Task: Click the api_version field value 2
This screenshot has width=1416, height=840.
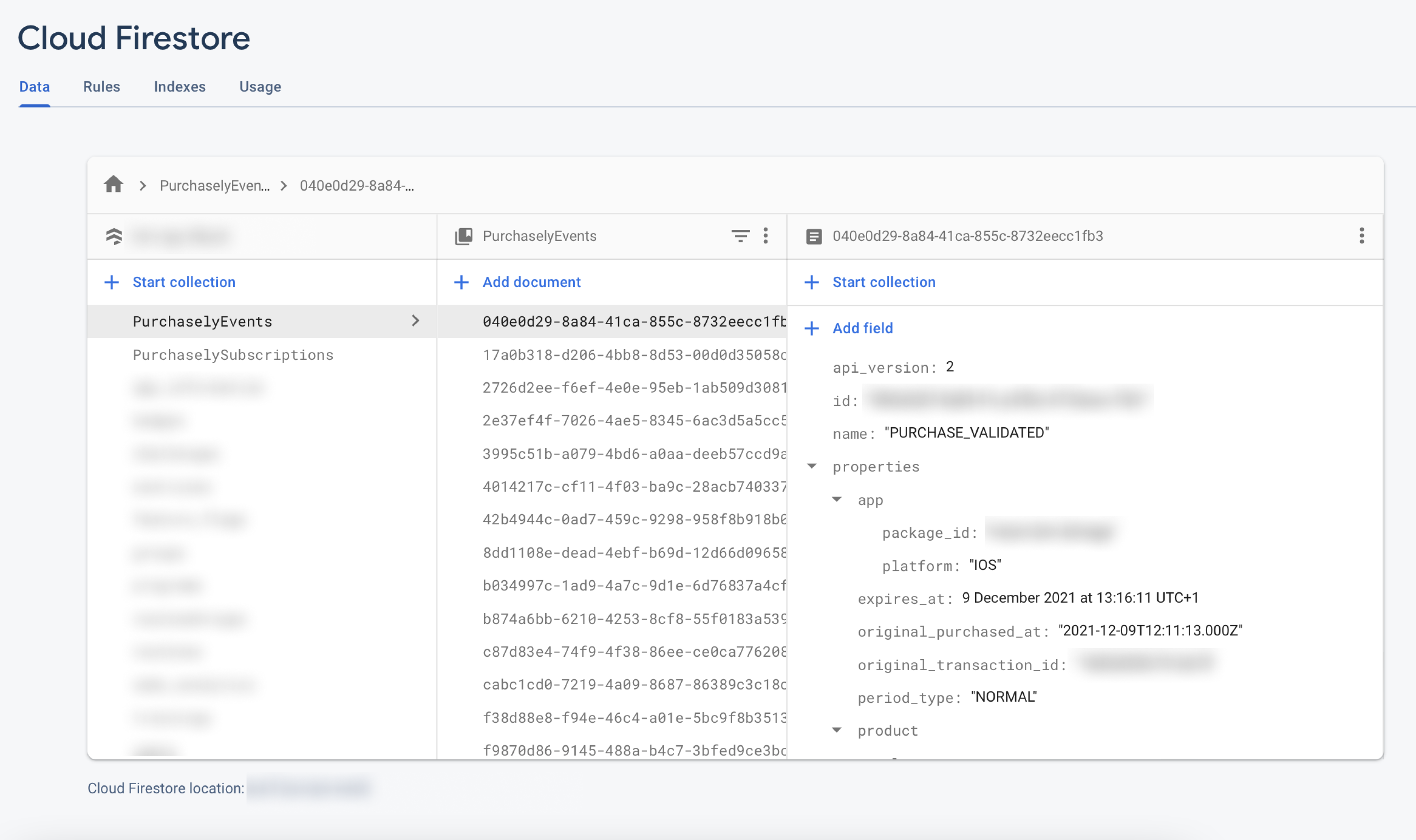Action: tap(950, 367)
